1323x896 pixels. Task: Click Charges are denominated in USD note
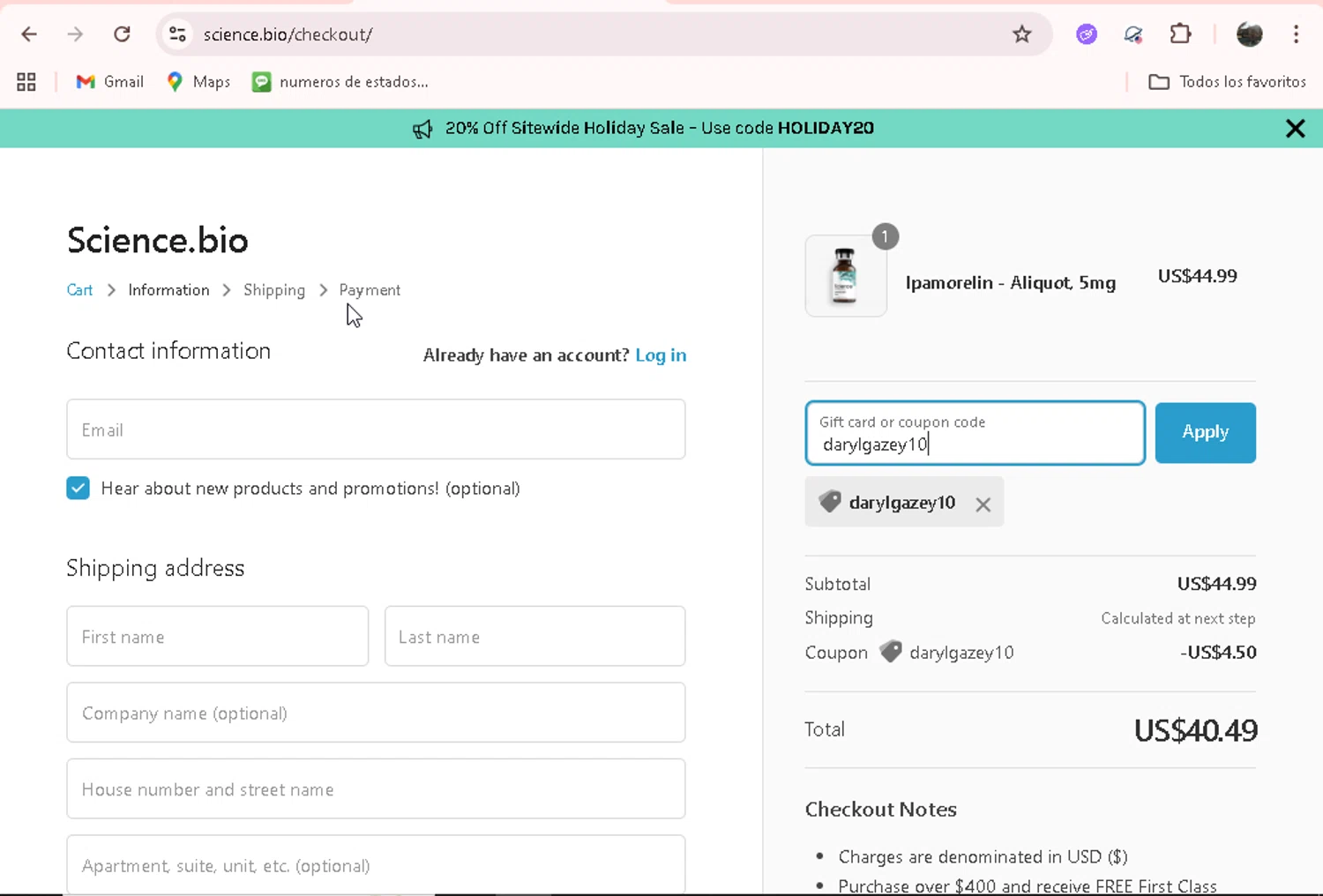(x=983, y=857)
